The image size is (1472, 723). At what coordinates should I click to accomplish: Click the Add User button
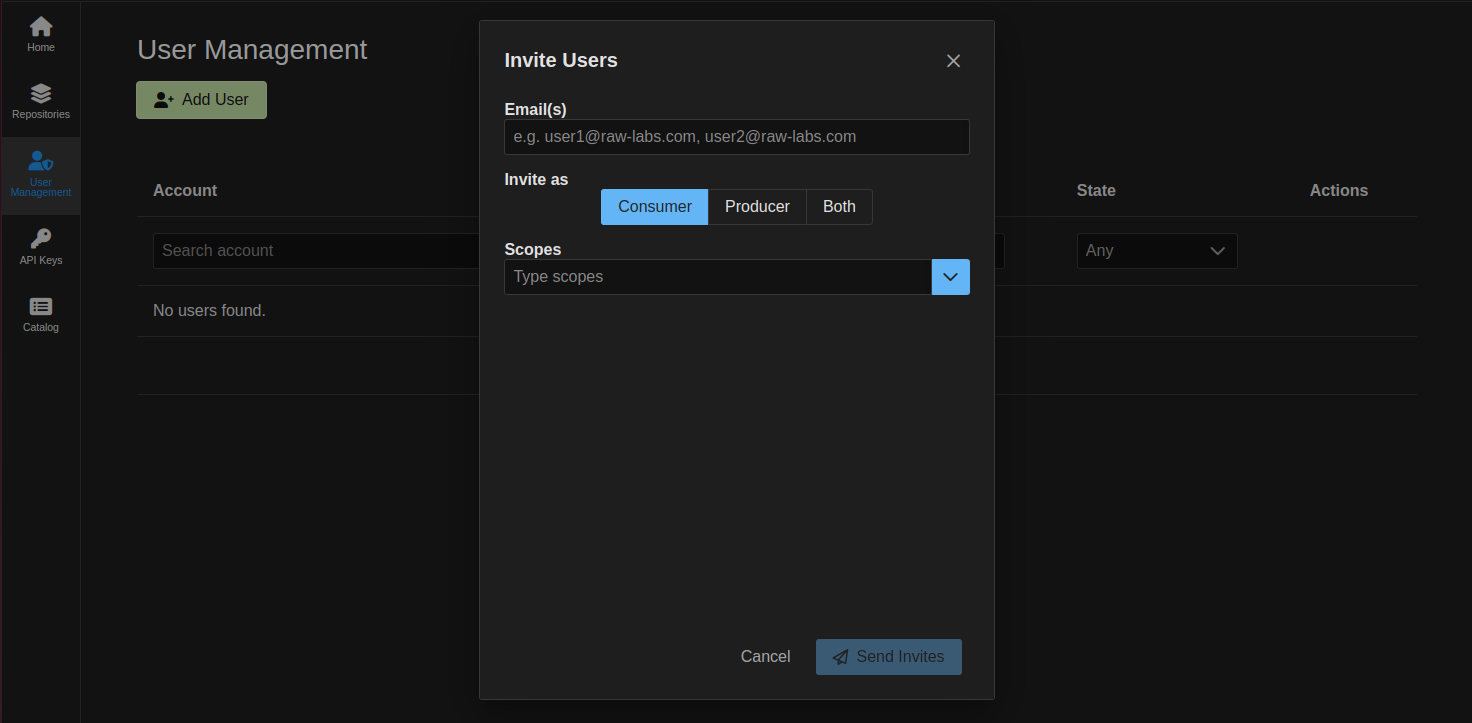click(x=201, y=100)
